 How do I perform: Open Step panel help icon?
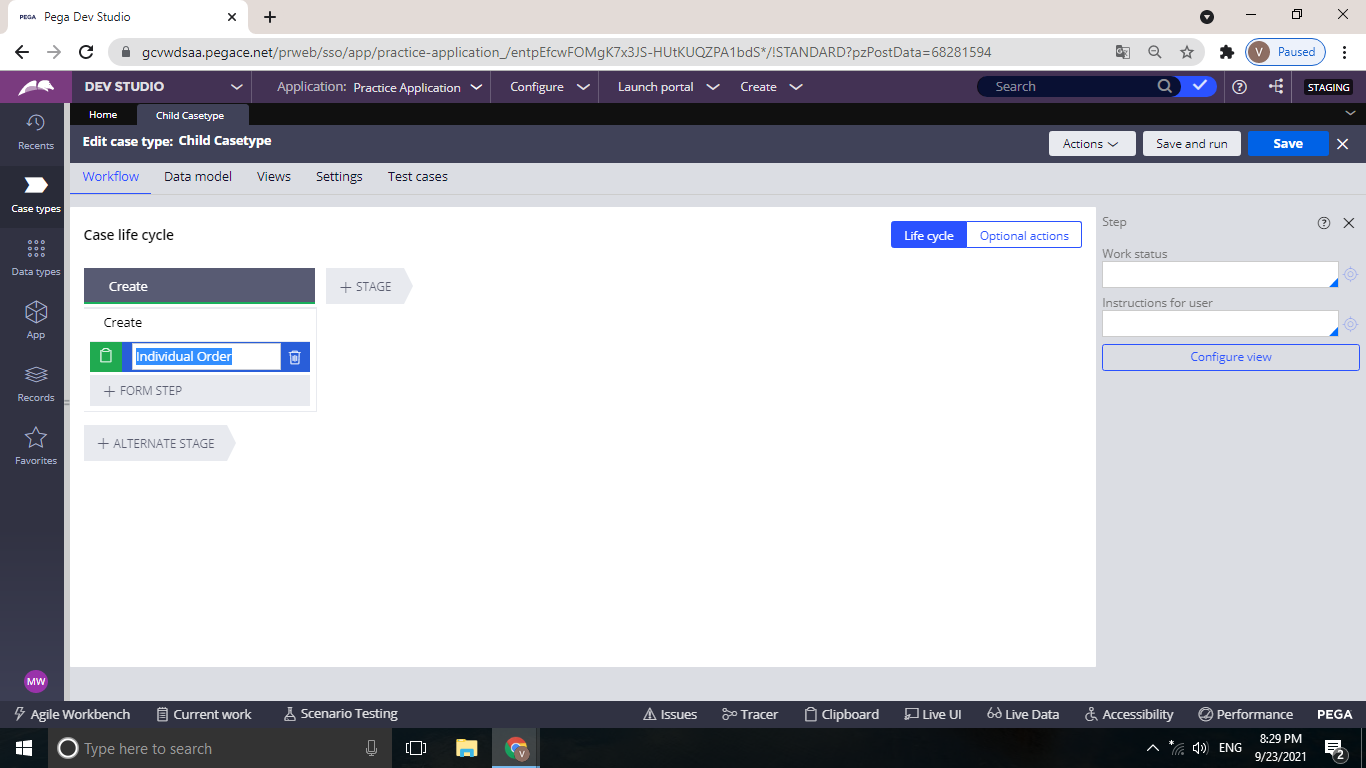[x=1324, y=223]
